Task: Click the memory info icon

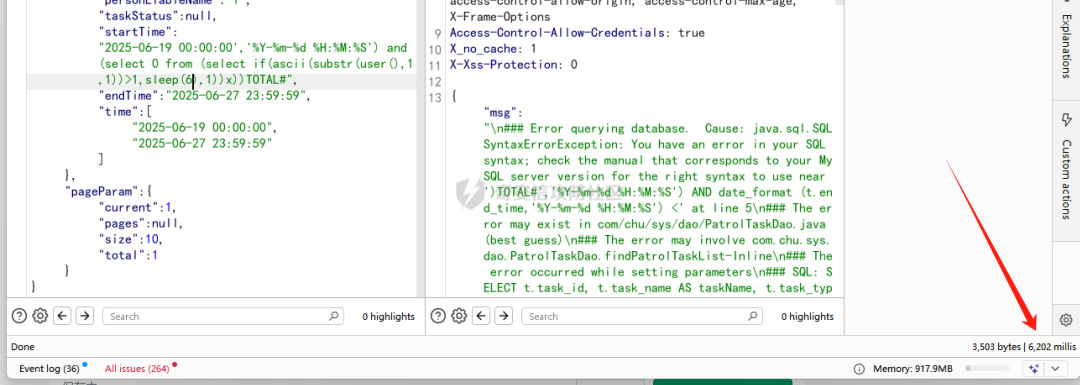Action: [x=859, y=368]
